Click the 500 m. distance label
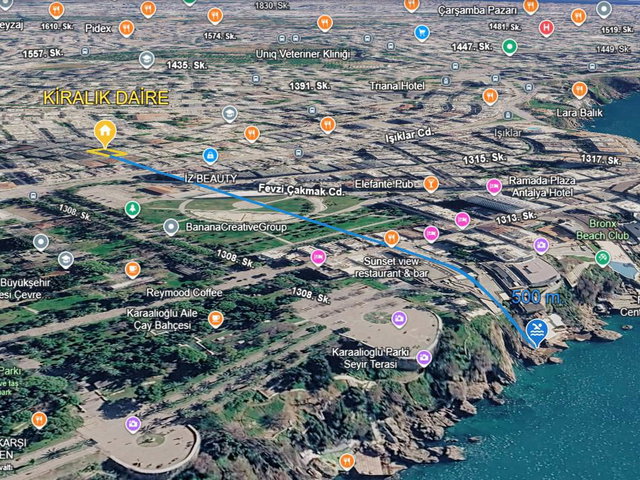 tap(536, 297)
